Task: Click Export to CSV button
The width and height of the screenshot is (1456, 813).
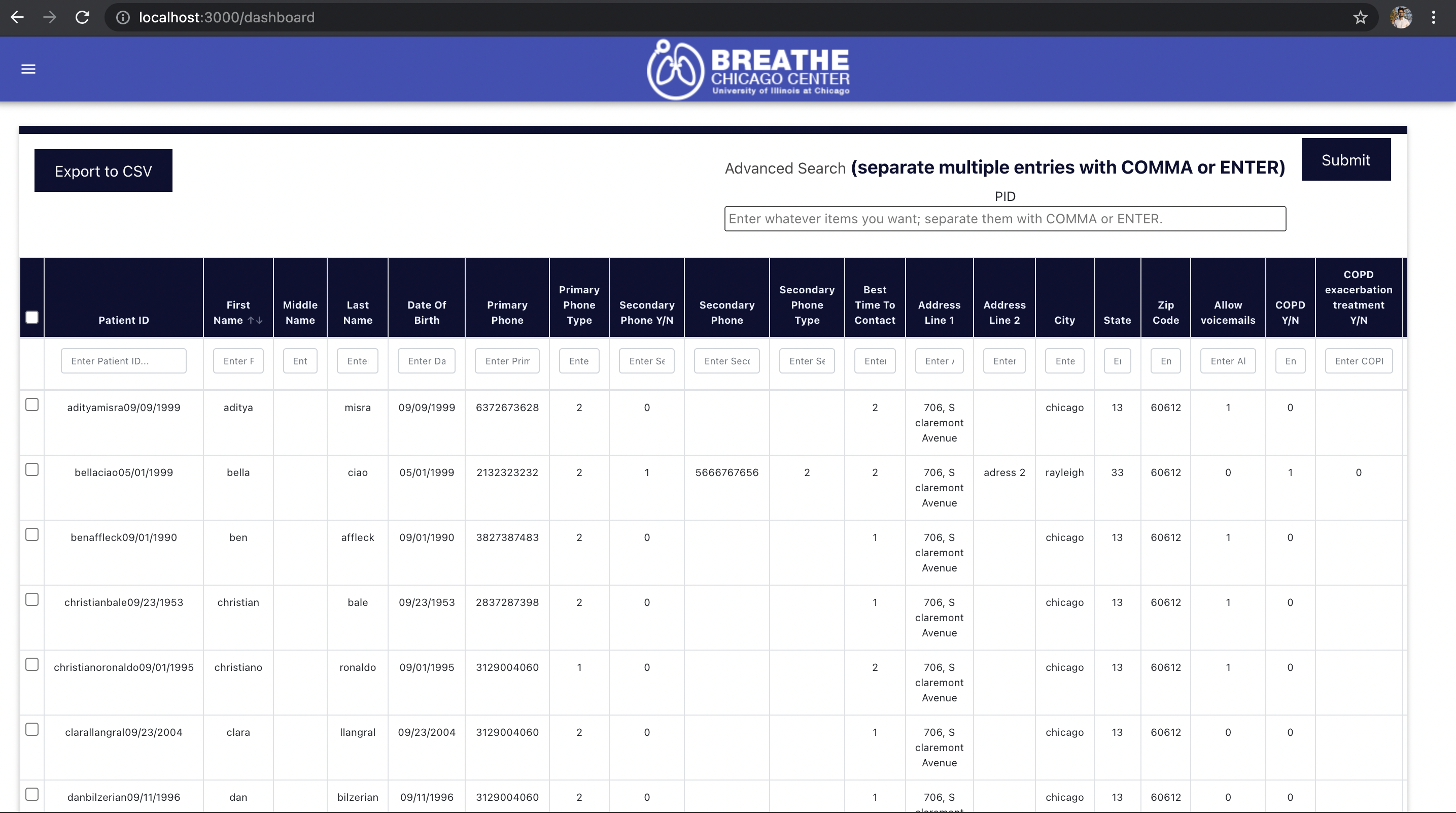Action: tap(103, 171)
